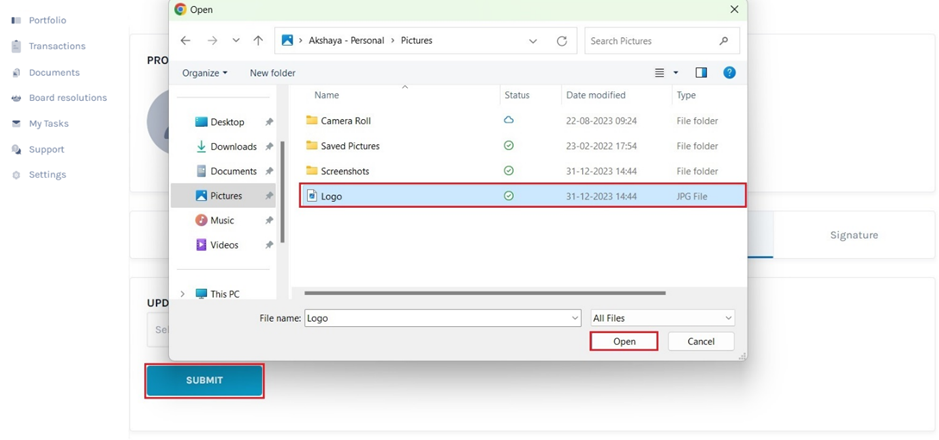The height and width of the screenshot is (440, 939).
Task: Change view layout icon
Action: point(659,72)
